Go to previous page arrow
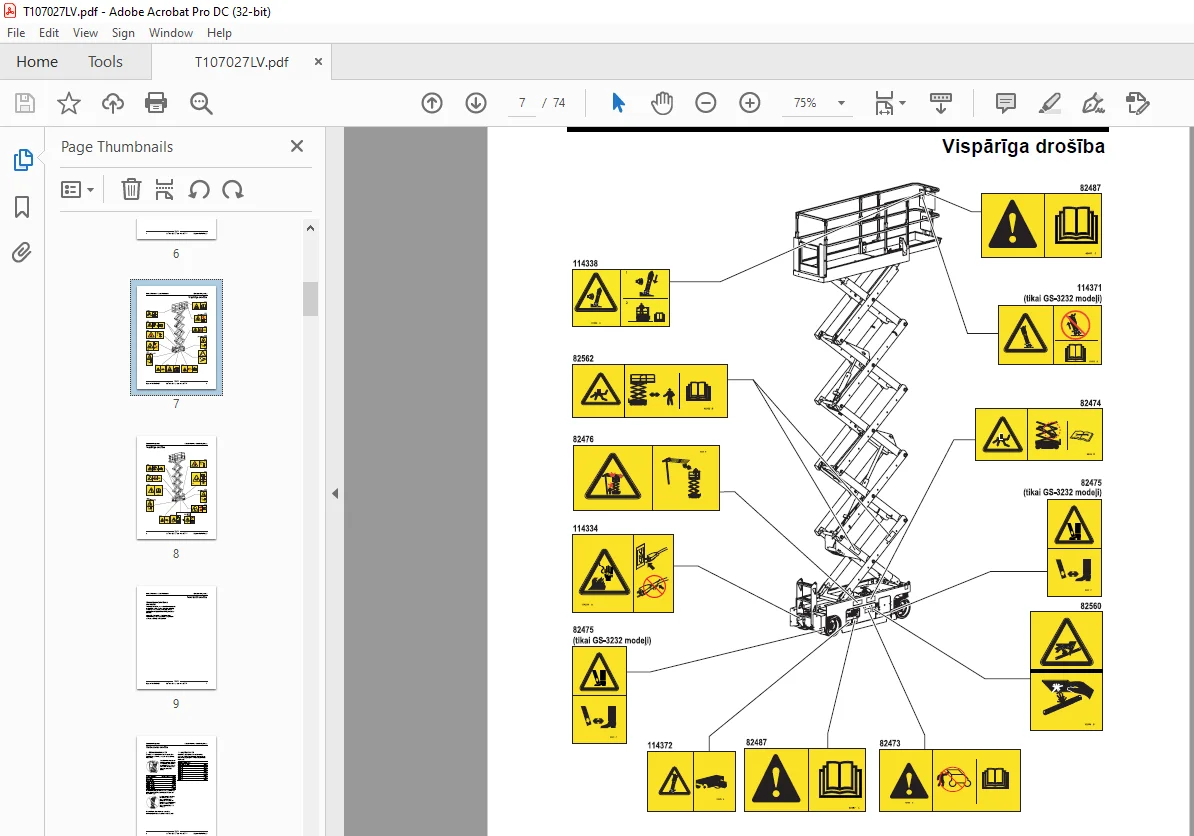The image size is (1194, 836). pyautogui.click(x=432, y=103)
